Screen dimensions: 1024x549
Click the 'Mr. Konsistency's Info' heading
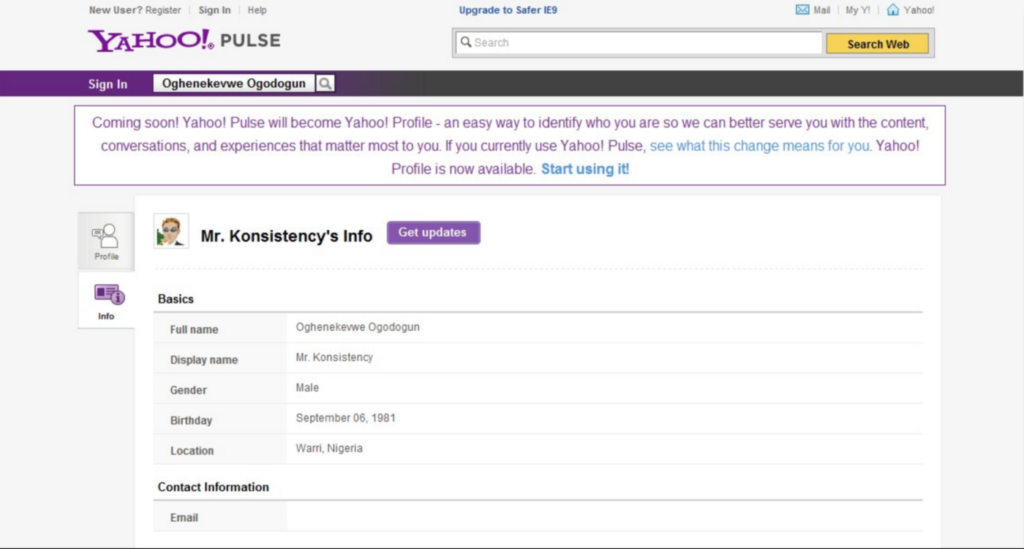pos(286,236)
